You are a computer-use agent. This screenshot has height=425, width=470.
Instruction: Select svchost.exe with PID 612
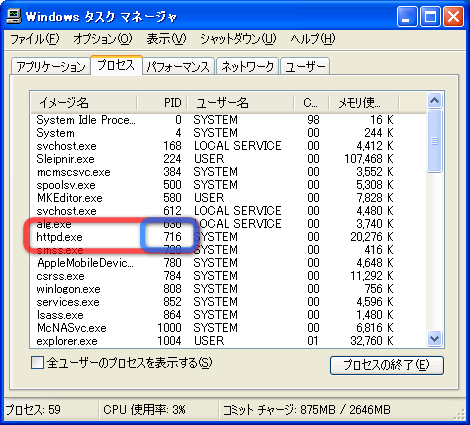tap(228, 211)
